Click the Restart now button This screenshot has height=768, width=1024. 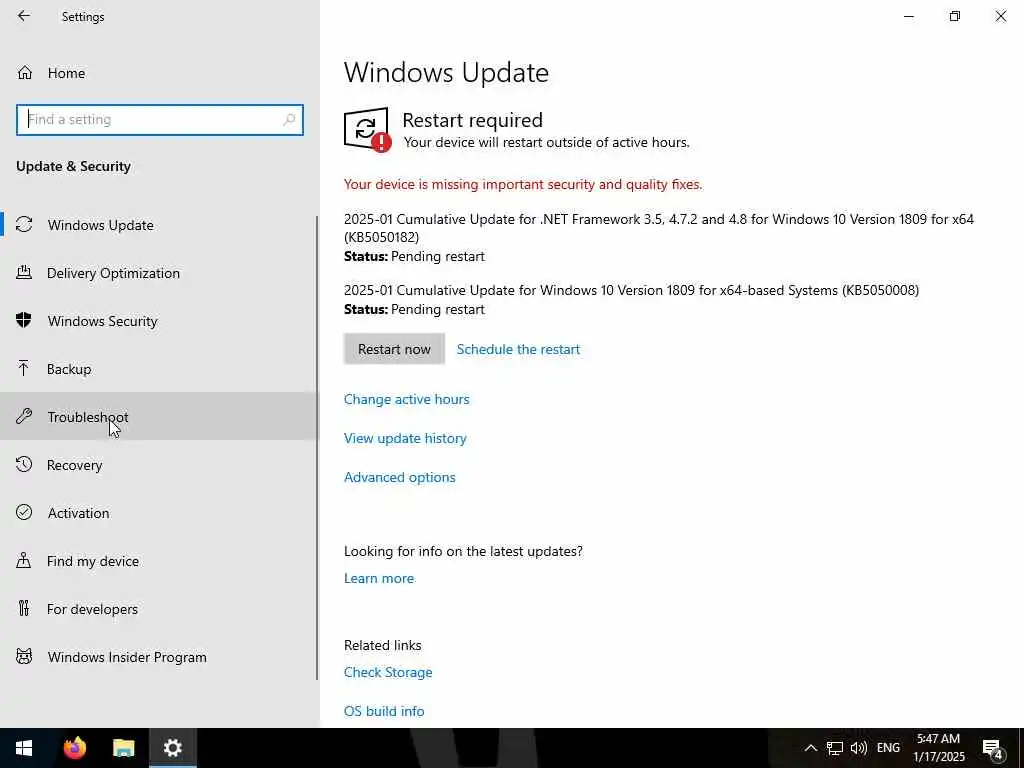pos(394,349)
